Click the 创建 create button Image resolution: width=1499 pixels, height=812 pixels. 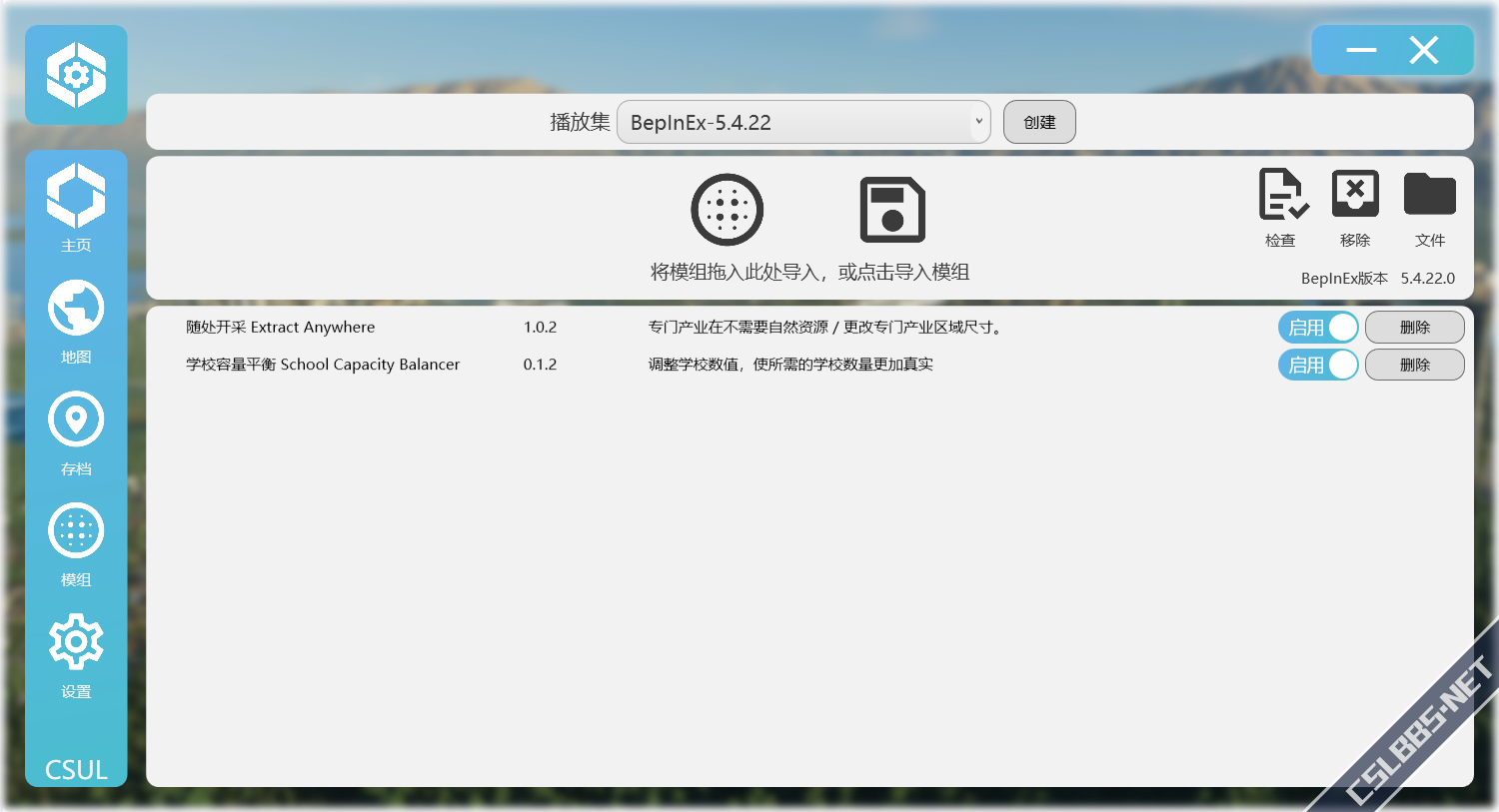1039,122
